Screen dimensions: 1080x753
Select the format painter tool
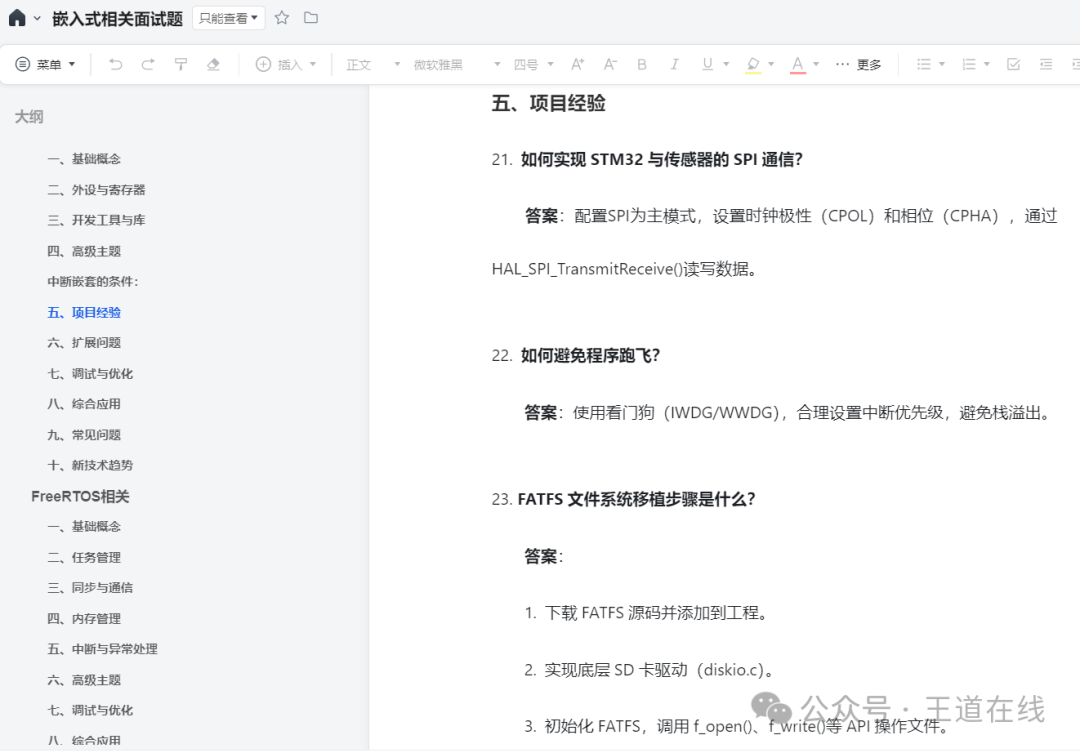click(181, 64)
